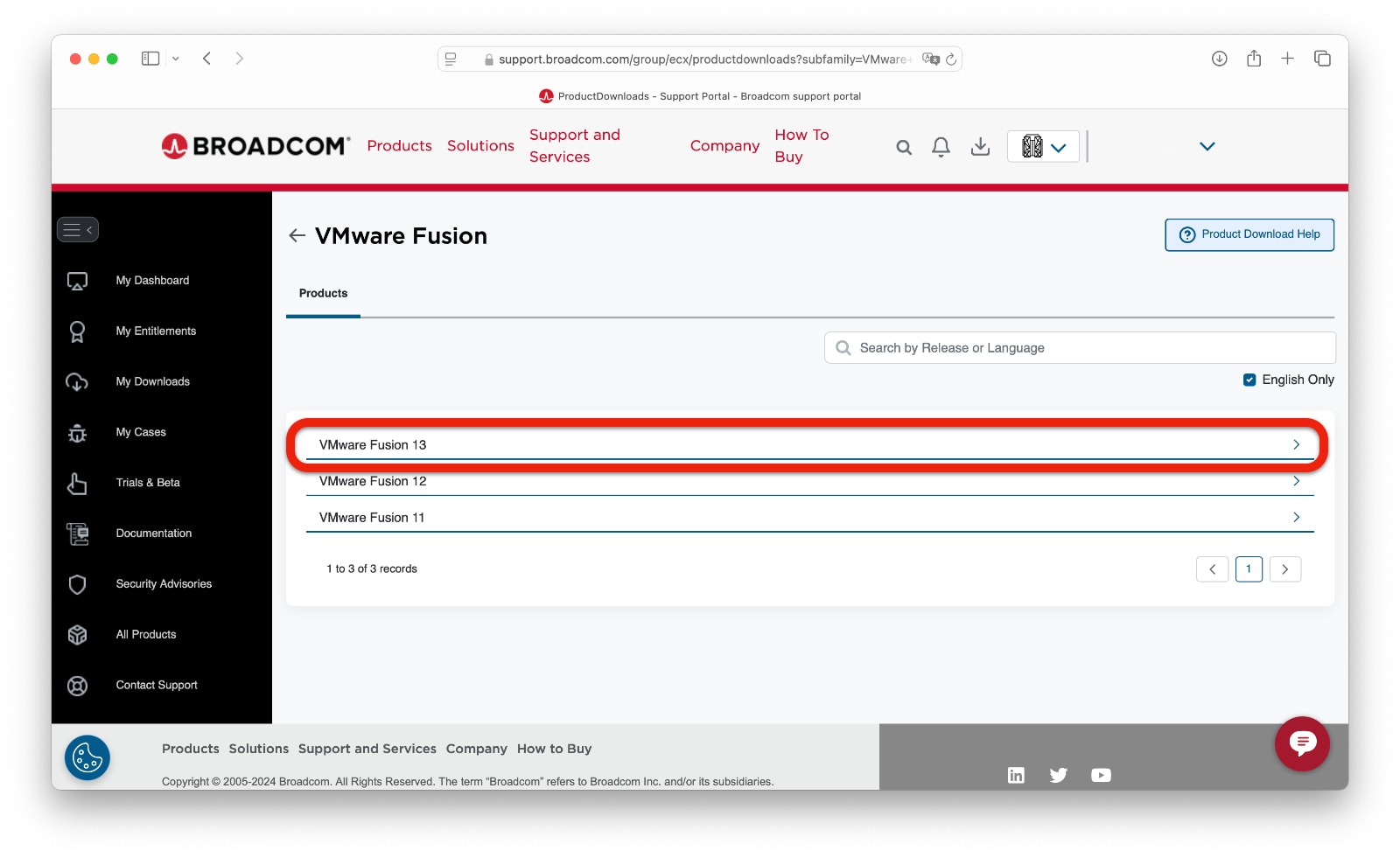Click footer Support and Services link
This screenshot has width=1400, height=858.
coord(367,750)
